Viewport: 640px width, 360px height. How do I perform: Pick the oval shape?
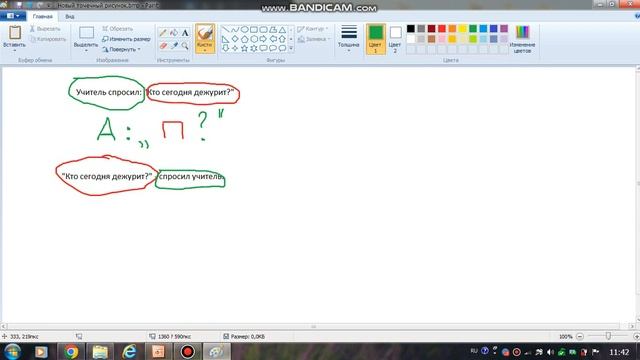(x=244, y=30)
